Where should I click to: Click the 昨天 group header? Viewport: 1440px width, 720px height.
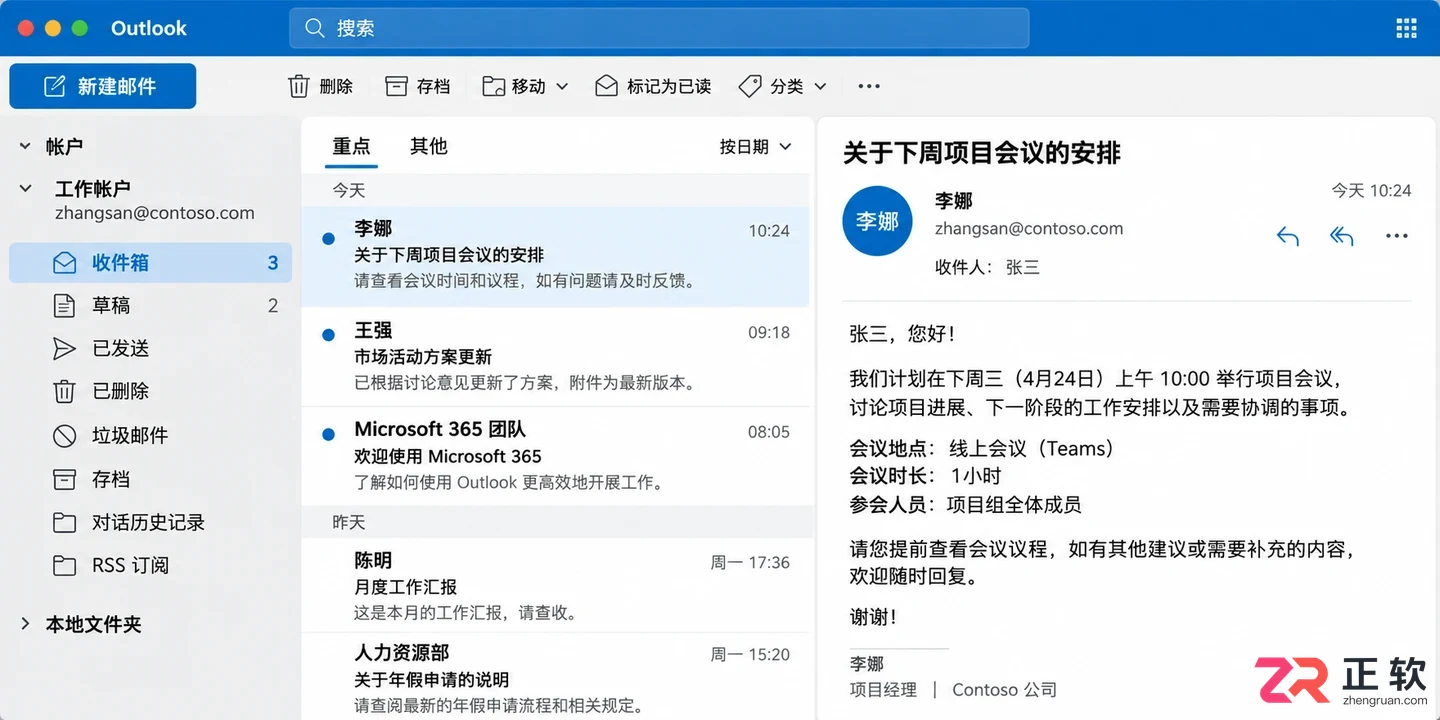555,522
